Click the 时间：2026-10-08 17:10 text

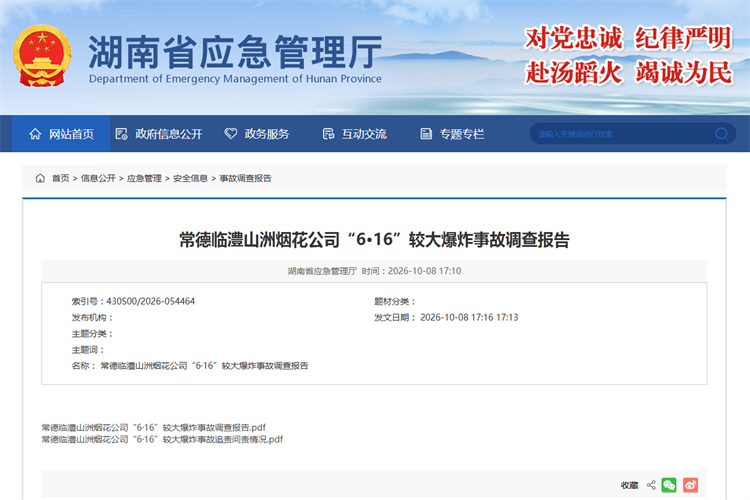[x=411, y=271]
